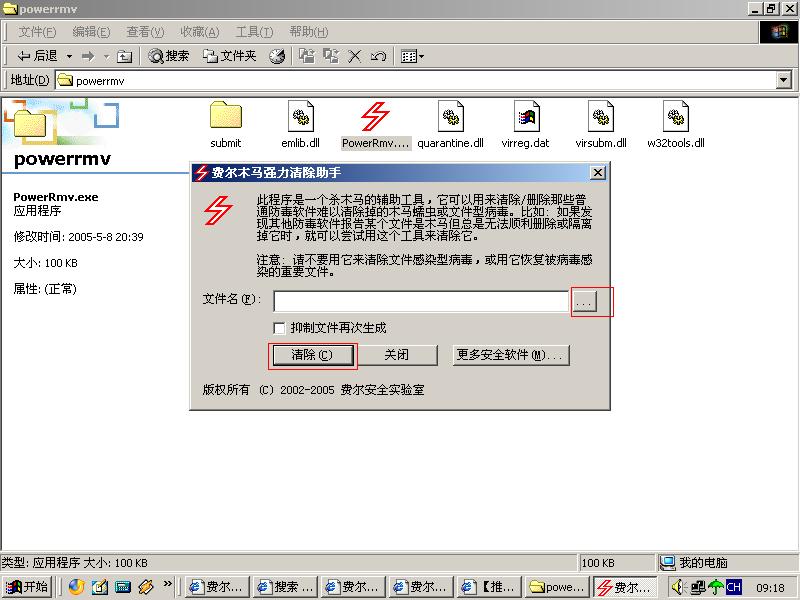Click the network computers tray icon
The image size is (800, 600).
[x=697, y=587]
